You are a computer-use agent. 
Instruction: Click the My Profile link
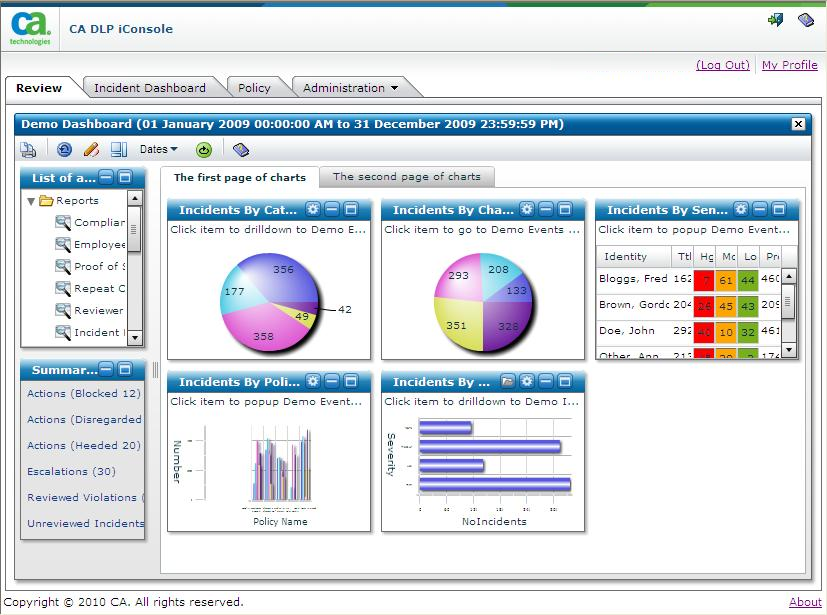tap(790, 65)
